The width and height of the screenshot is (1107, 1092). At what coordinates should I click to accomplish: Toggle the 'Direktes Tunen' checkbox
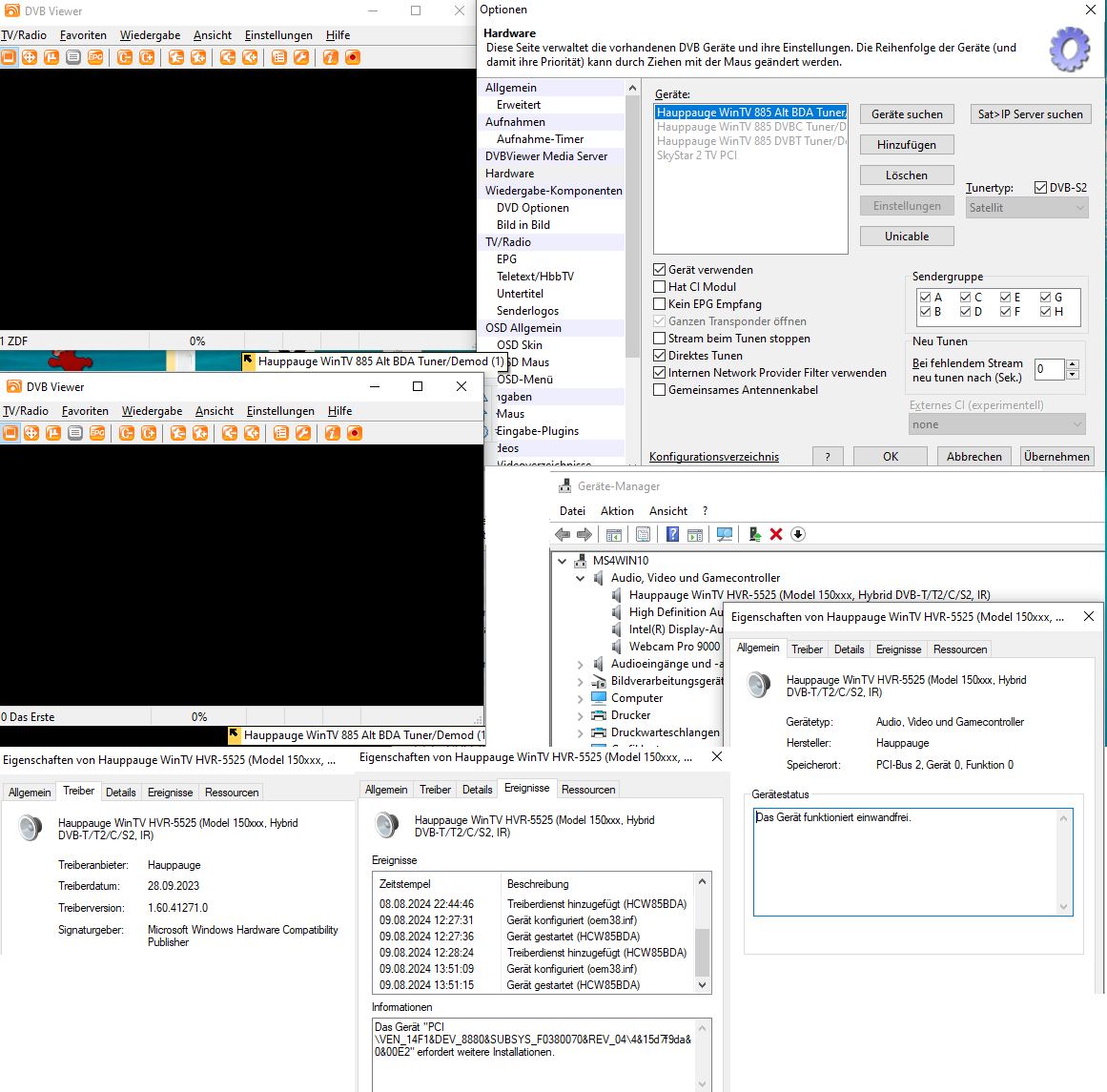click(x=660, y=356)
